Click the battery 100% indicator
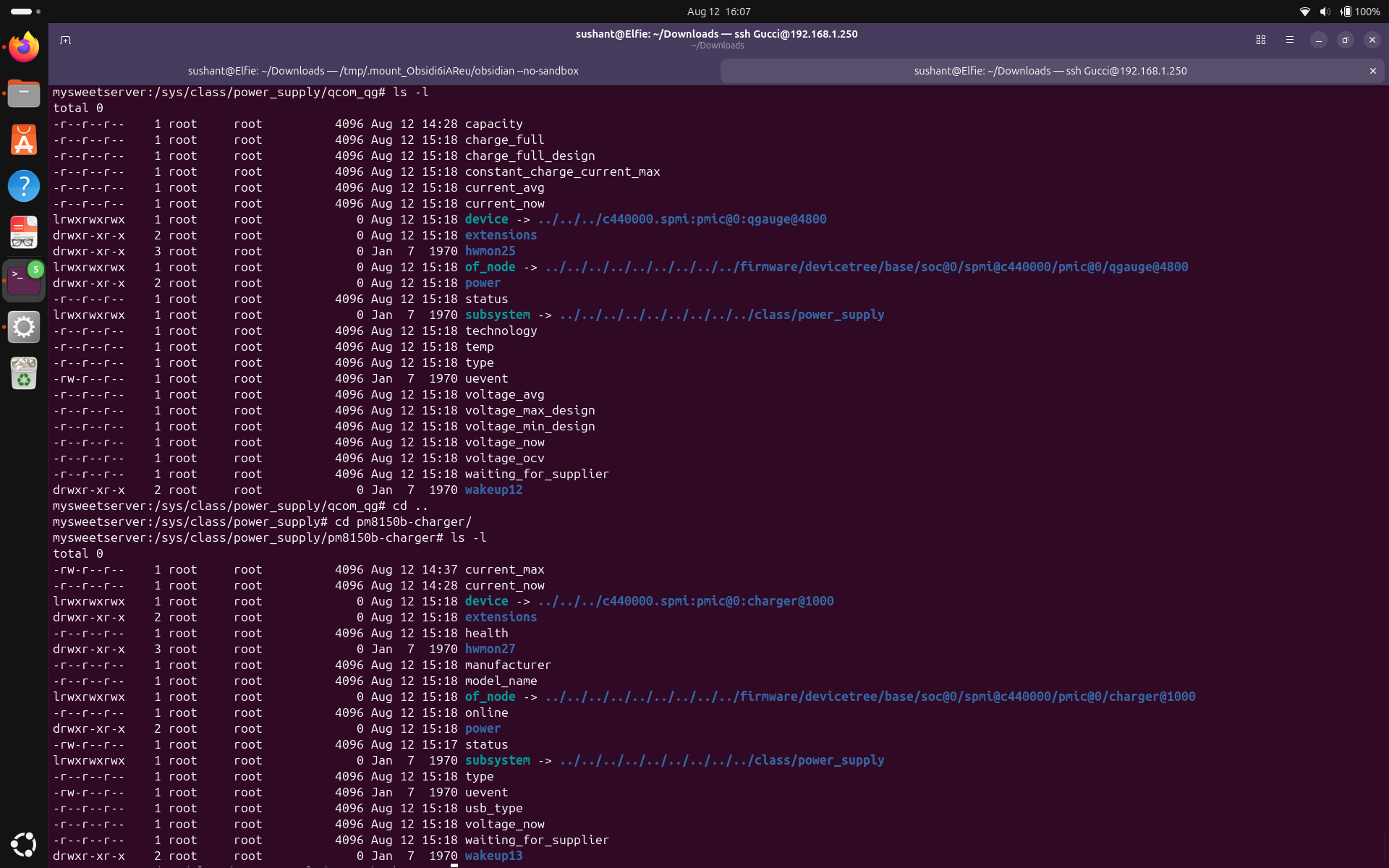 coord(1360,12)
